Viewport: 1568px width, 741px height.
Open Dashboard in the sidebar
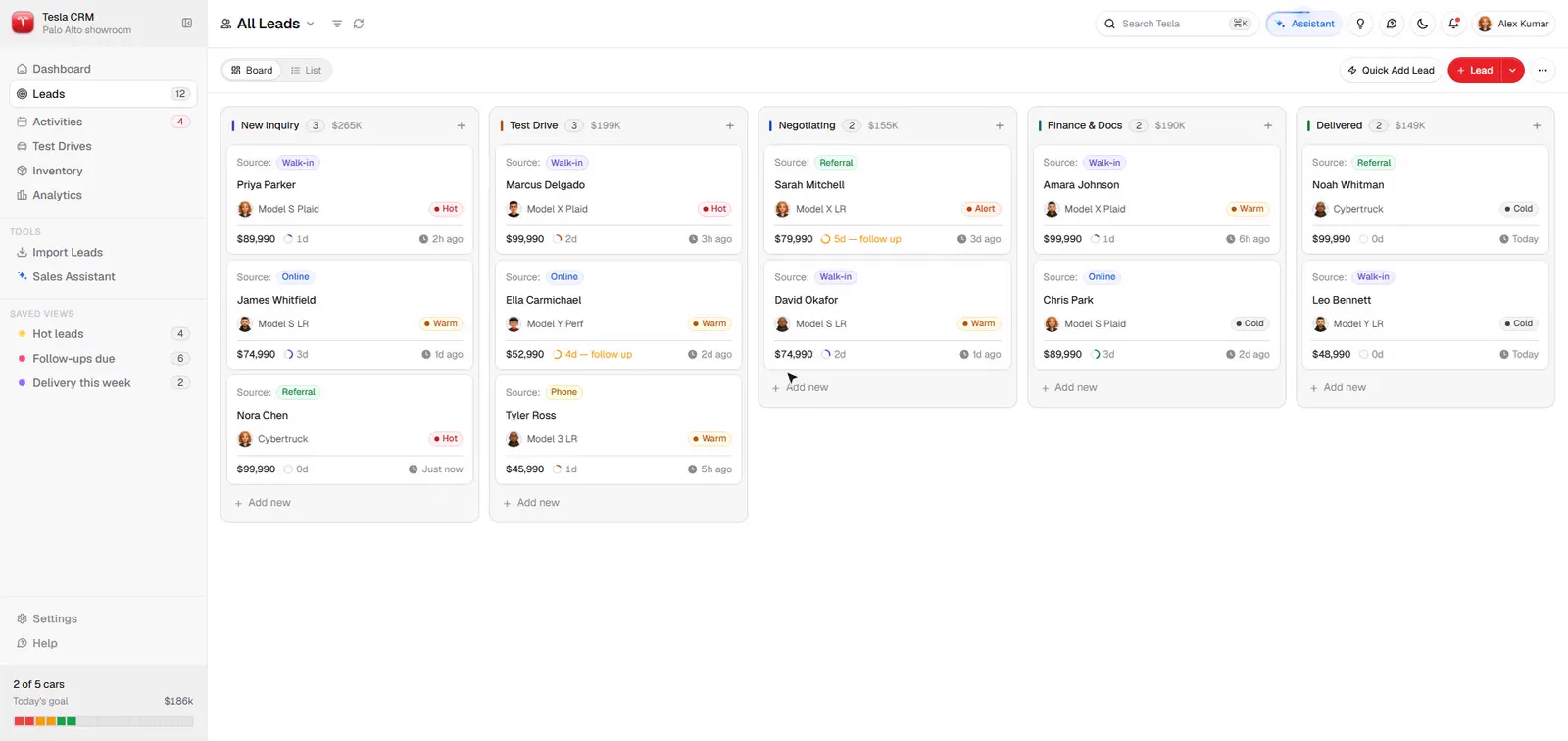click(x=103, y=69)
